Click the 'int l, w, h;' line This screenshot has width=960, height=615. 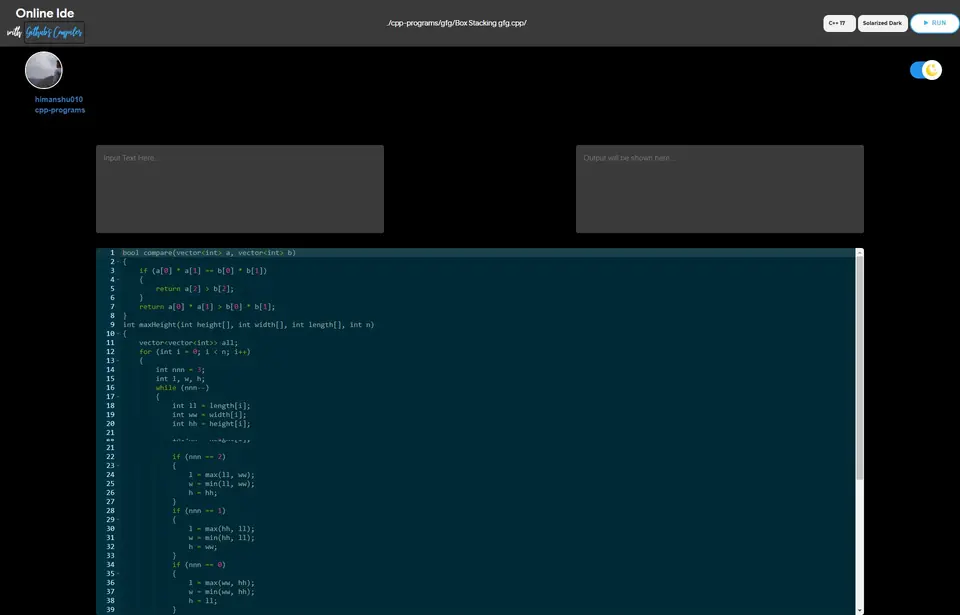tap(180, 379)
